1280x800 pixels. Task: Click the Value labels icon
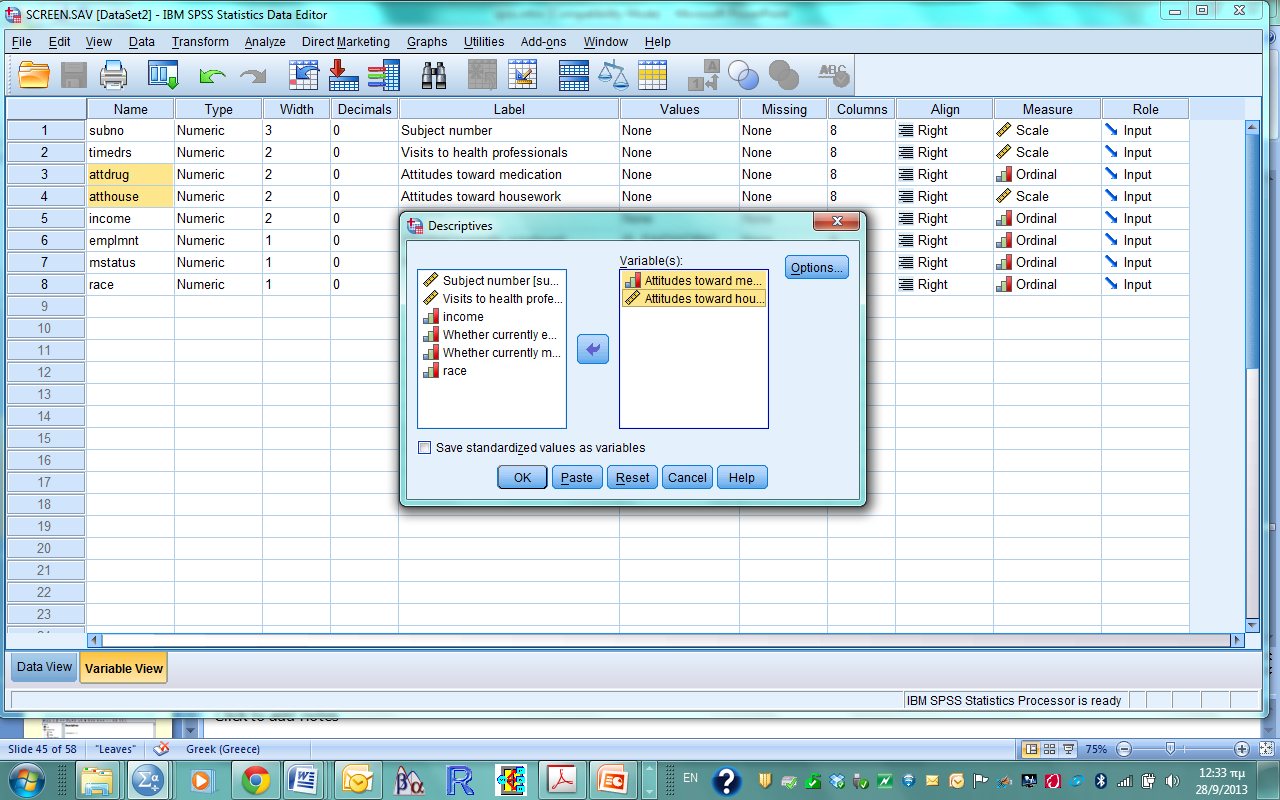tap(703, 74)
